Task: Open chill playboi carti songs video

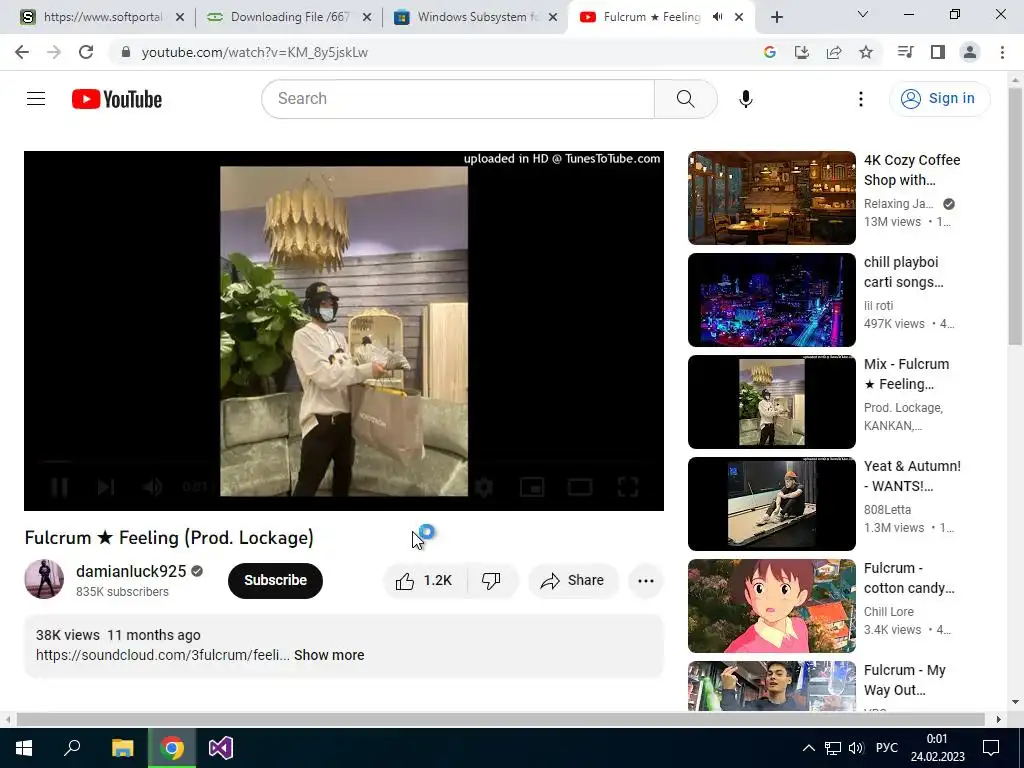Action: [771, 300]
